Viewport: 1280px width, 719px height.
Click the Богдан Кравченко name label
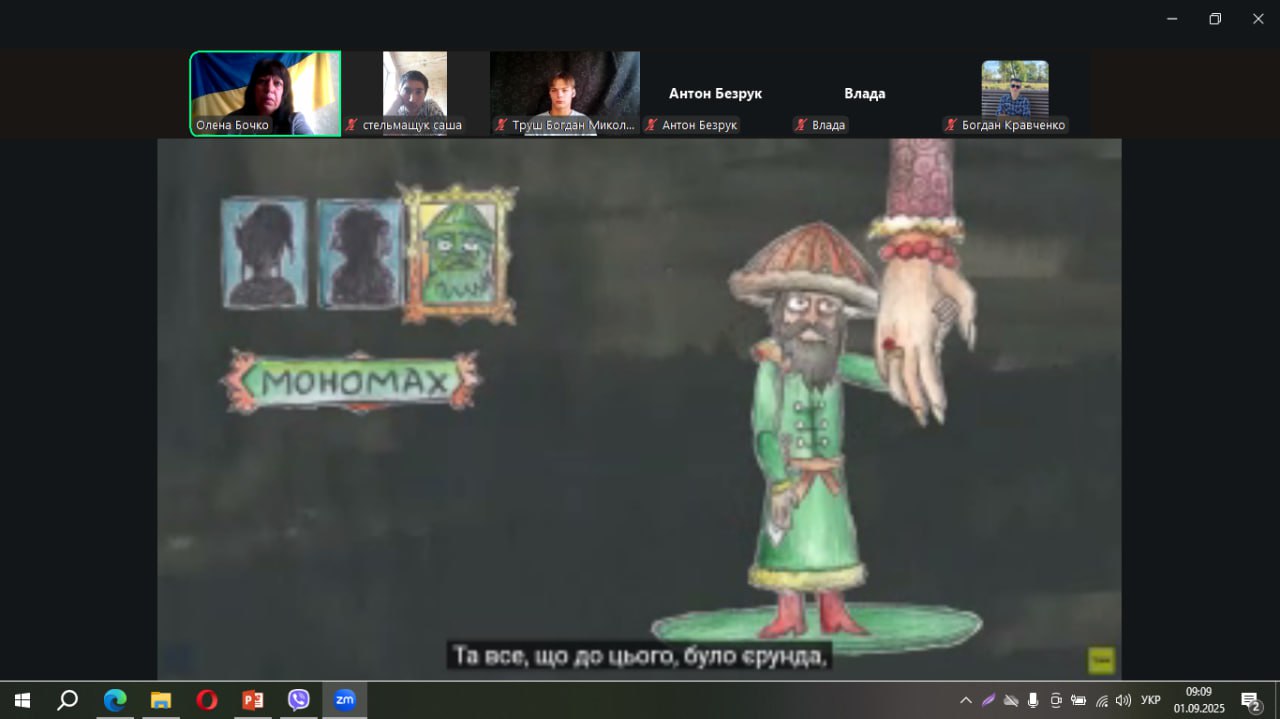point(1014,125)
